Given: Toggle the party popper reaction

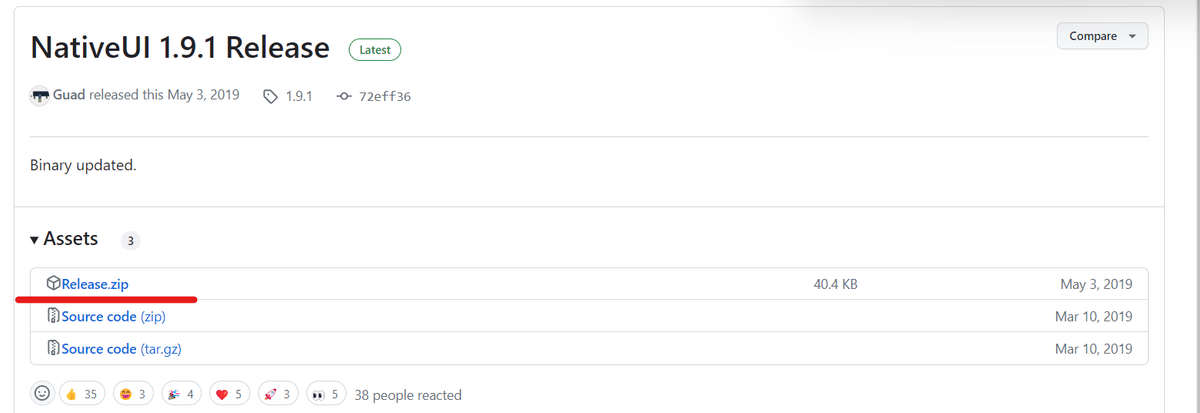Looking at the screenshot, I should click(x=182, y=394).
